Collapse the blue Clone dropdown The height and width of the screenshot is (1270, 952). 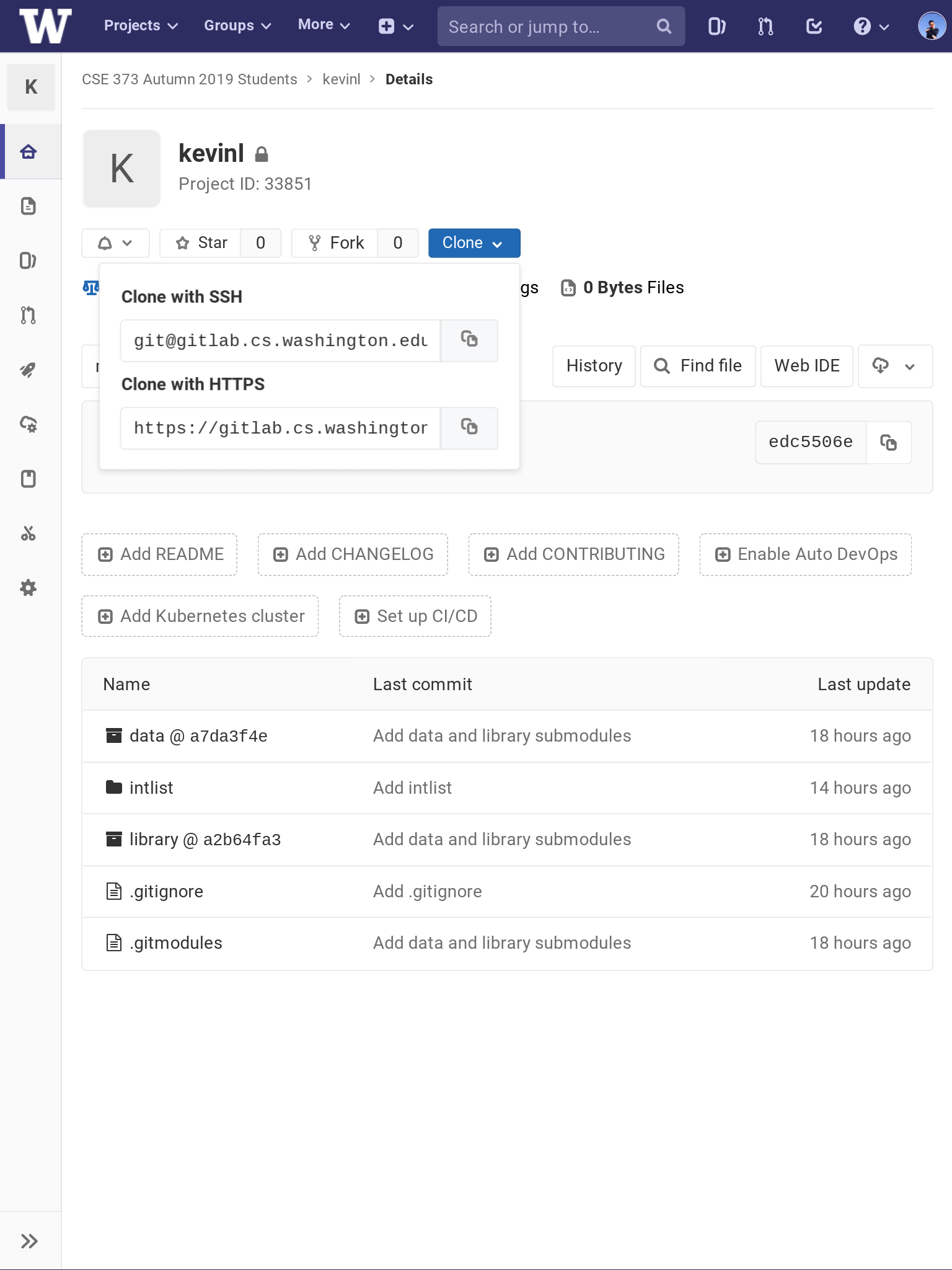474,243
